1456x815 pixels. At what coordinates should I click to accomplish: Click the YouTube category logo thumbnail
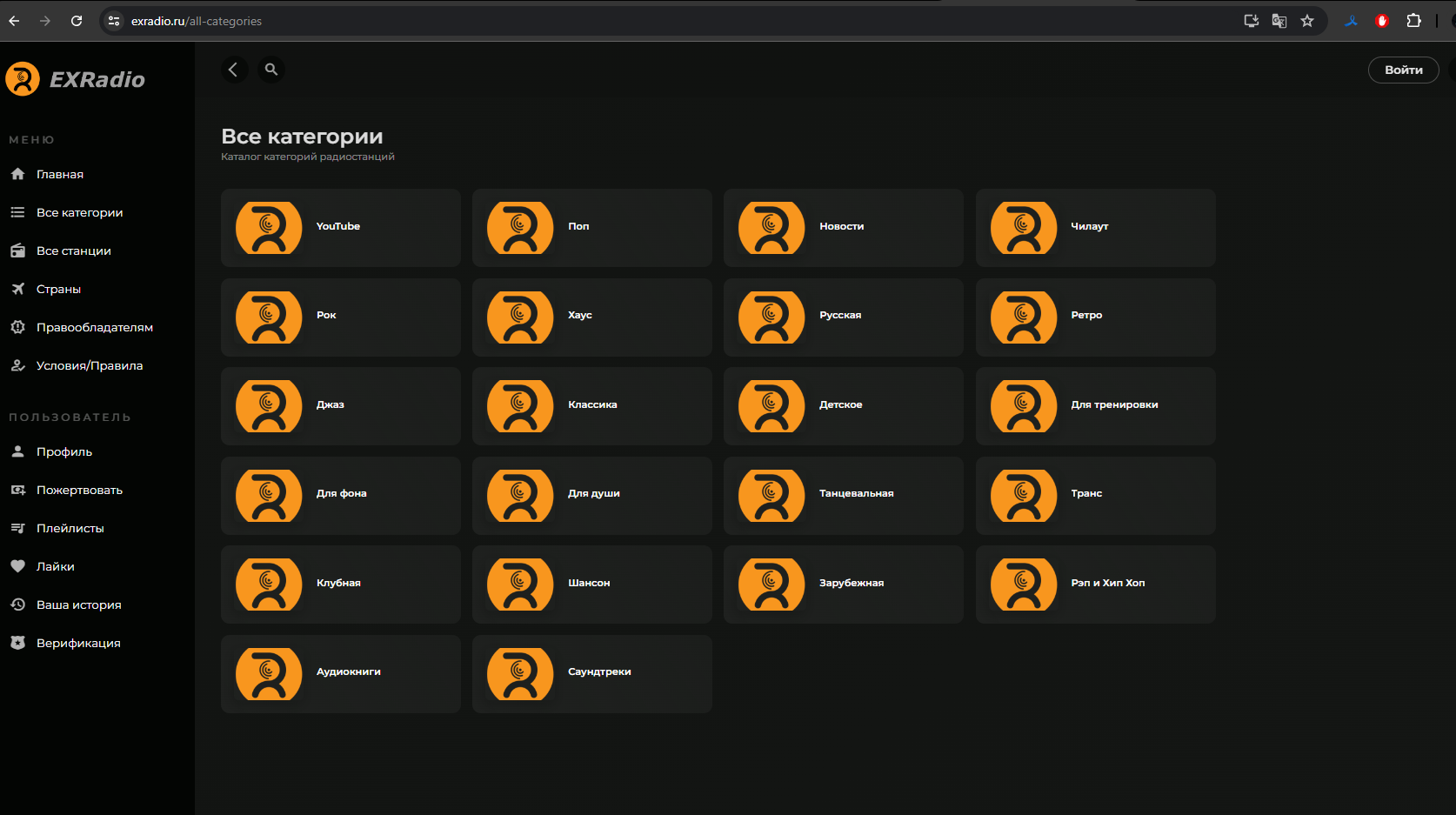[269, 228]
